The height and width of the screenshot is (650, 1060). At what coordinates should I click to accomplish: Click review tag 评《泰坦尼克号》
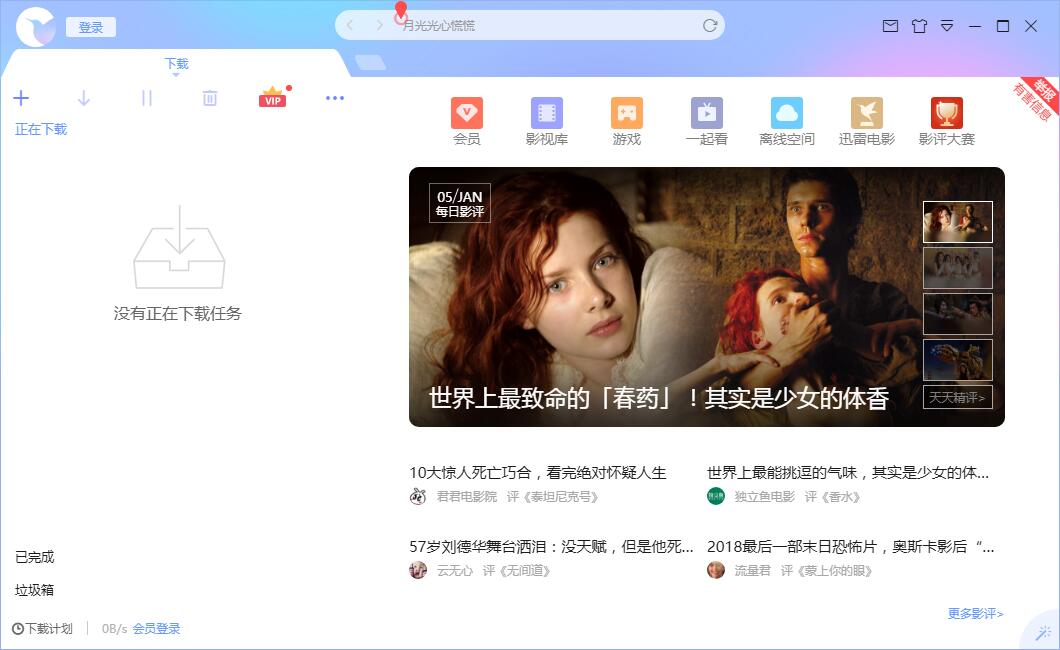(553, 497)
